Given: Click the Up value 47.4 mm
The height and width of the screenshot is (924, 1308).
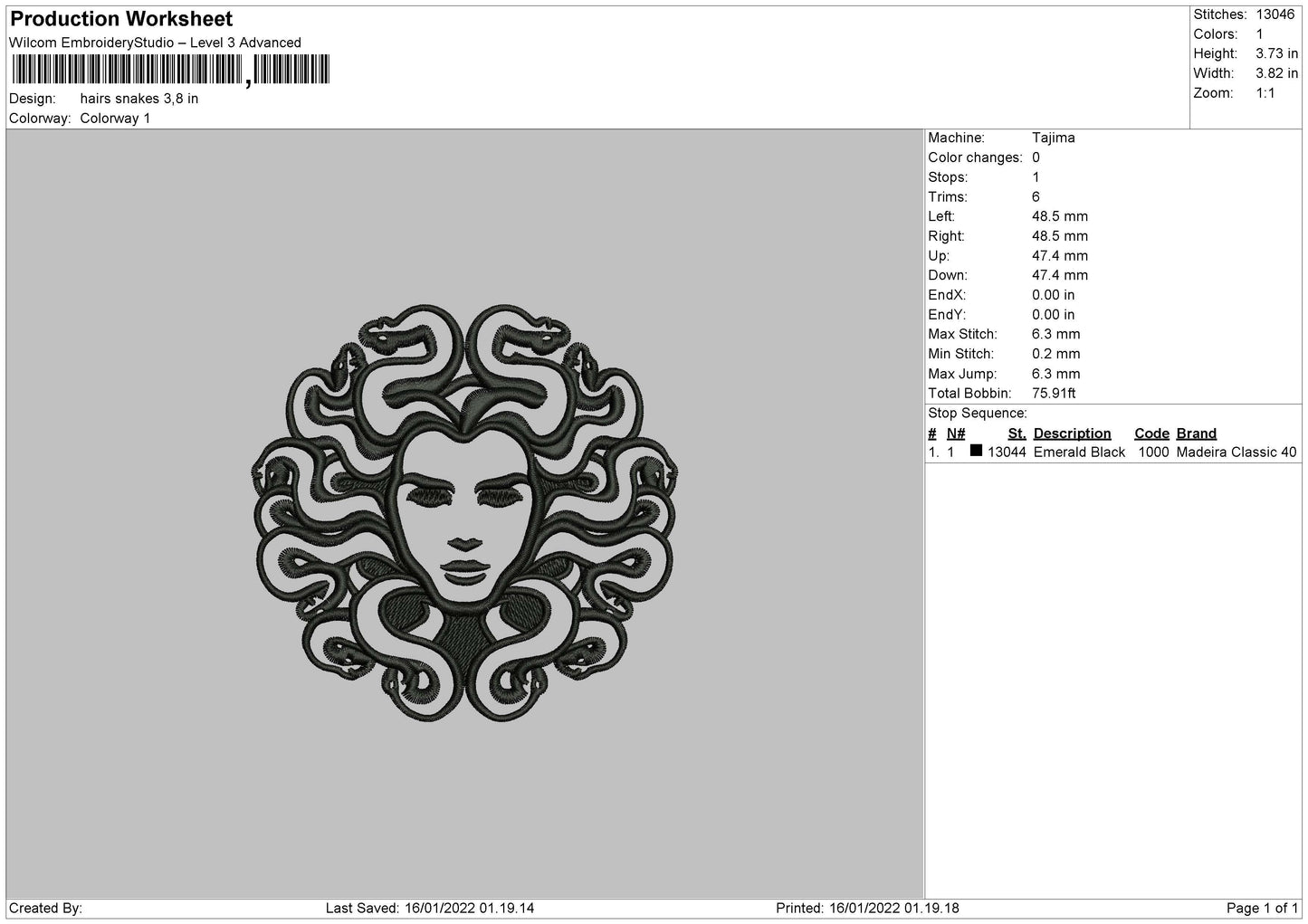Looking at the screenshot, I should [1060, 256].
